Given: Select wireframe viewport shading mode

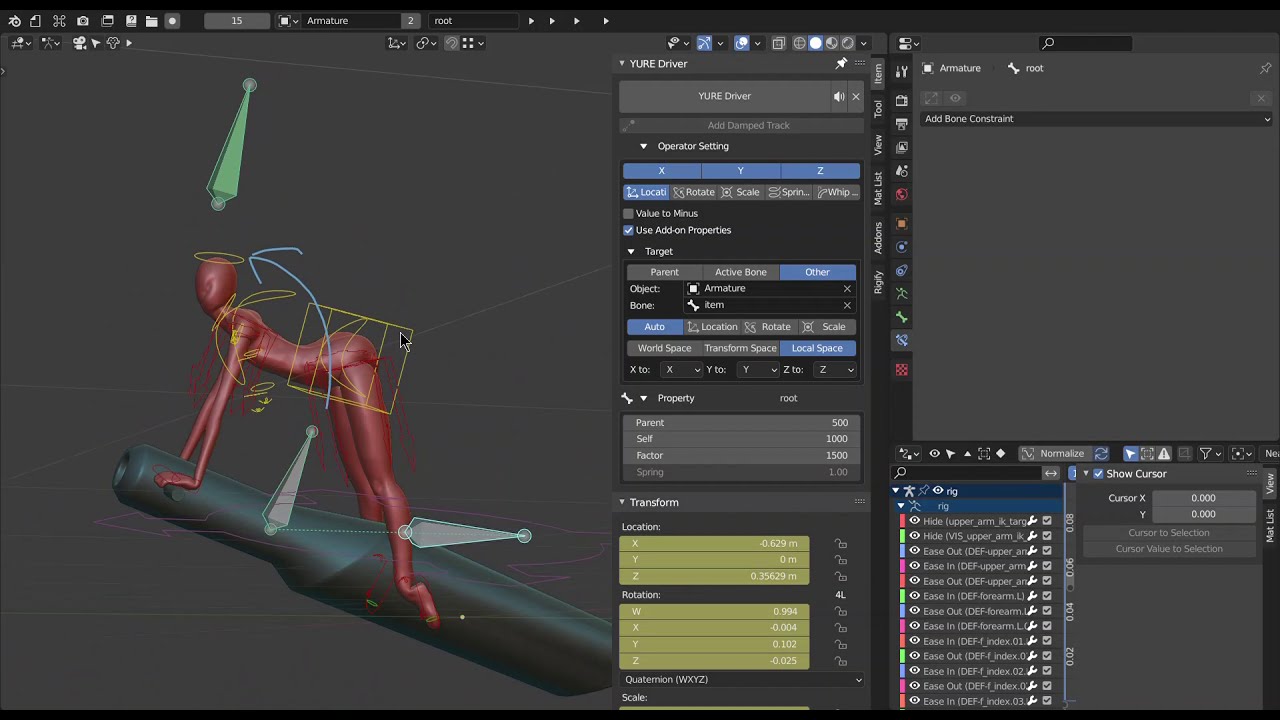Looking at the screenshot, I should 799,43.
